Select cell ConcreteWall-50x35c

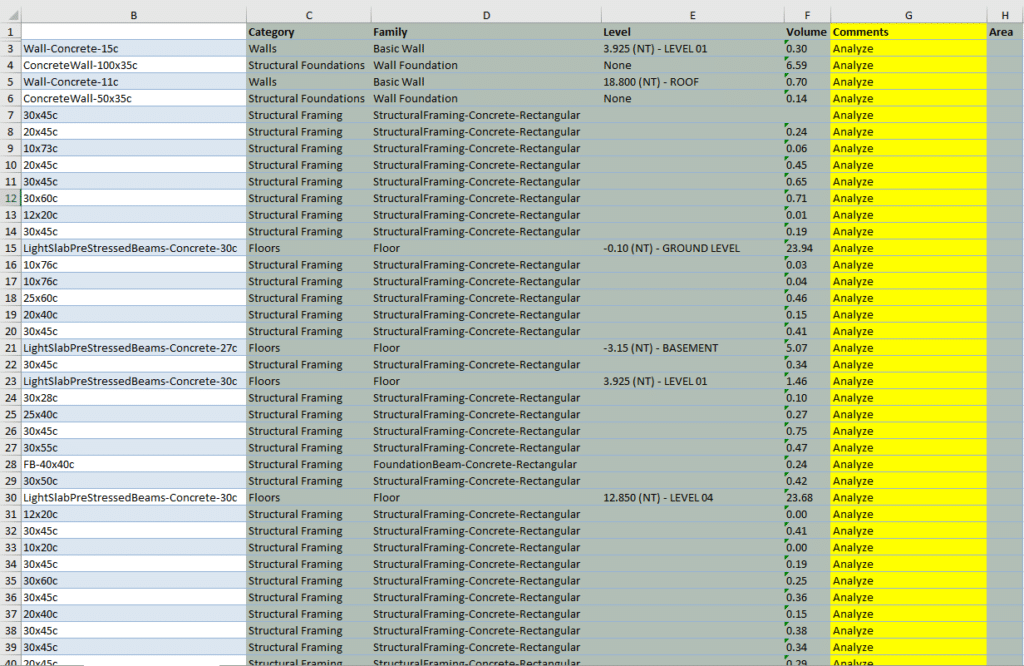coord(134,99)
